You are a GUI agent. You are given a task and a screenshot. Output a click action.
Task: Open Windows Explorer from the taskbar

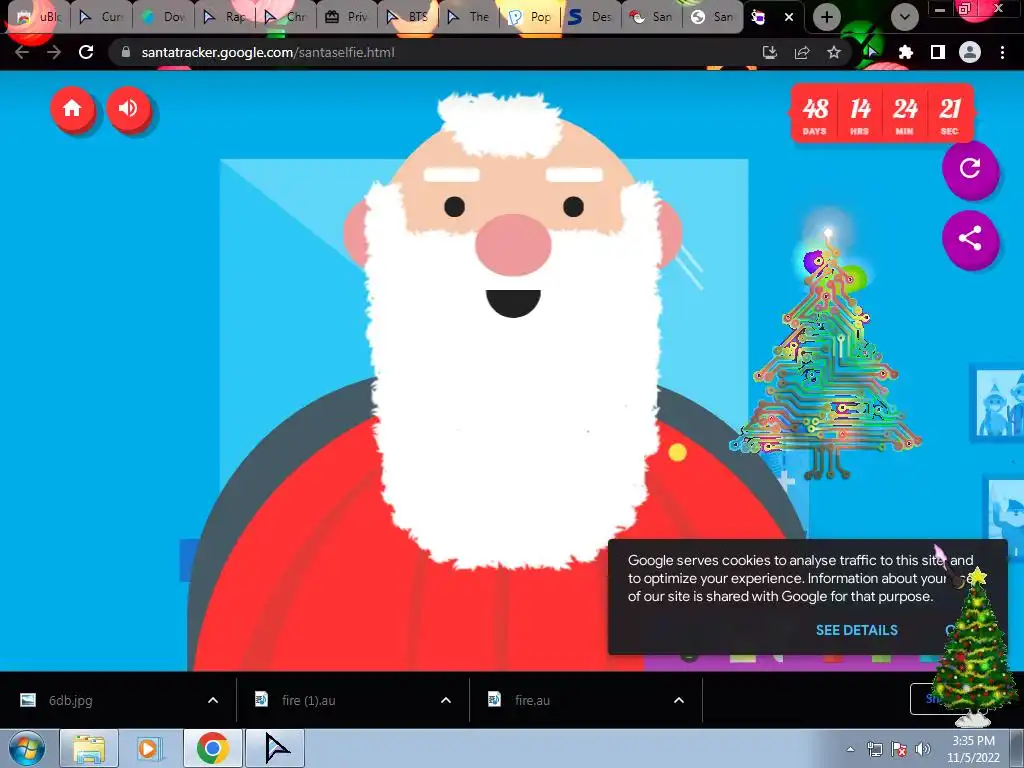click(x=89, y=748)
